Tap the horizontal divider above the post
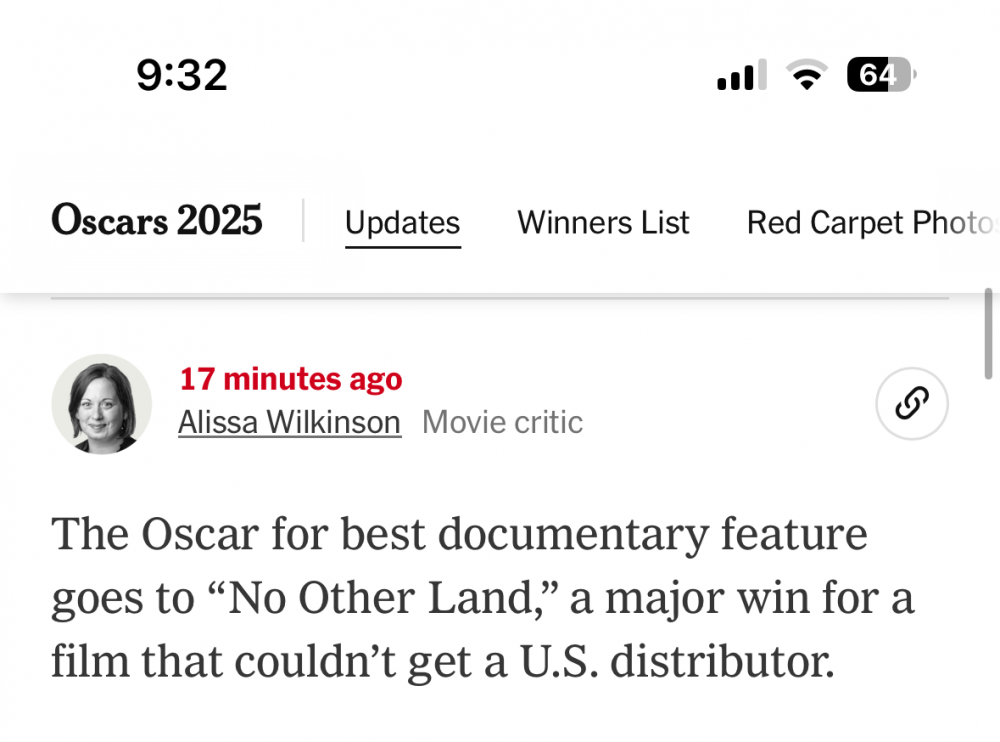 coord(500,298)
